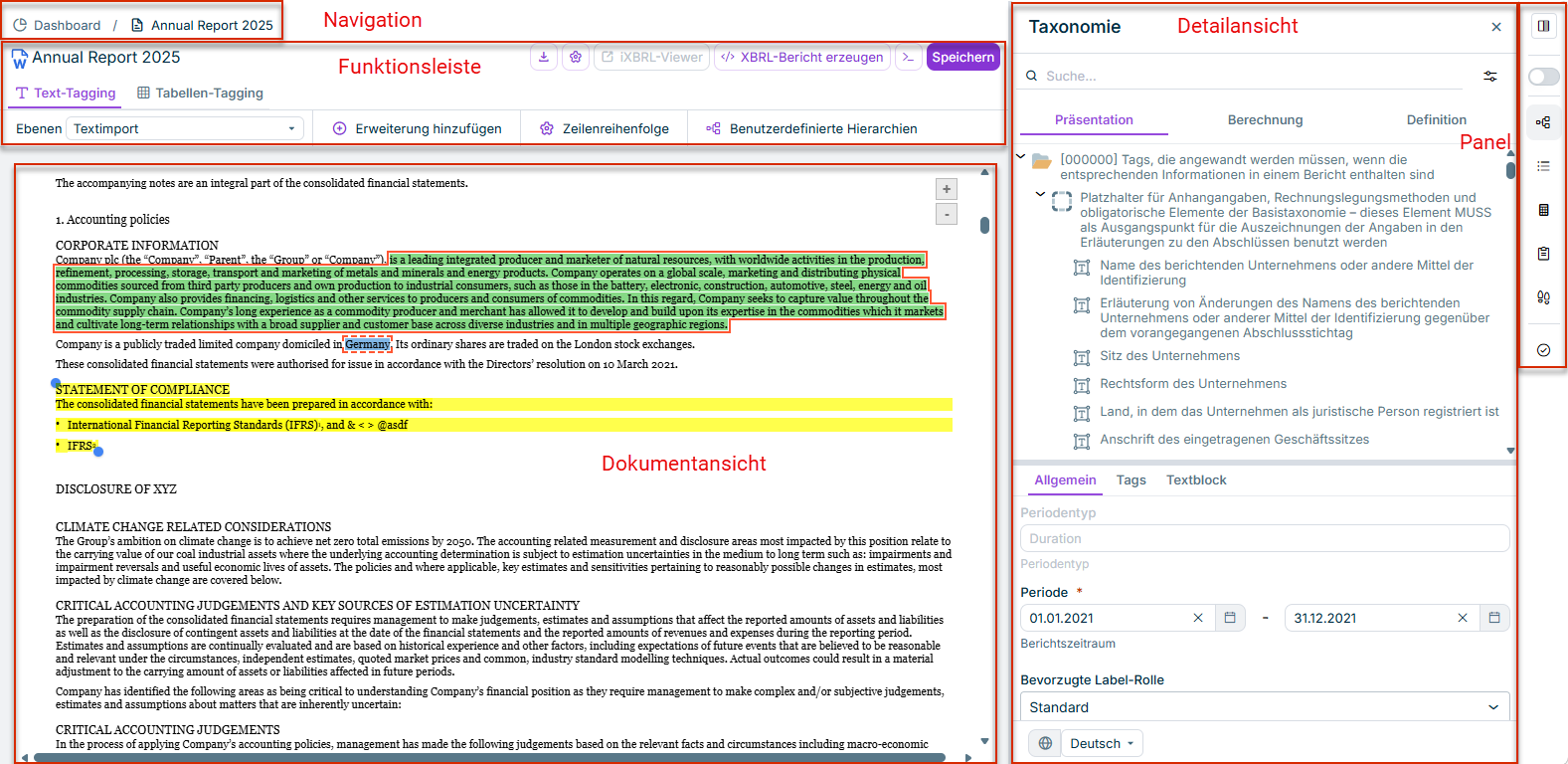Select Erläuterung von Änderungen des Namens item
Viewport: 1568px width, 764px height.
point(1295,318)
